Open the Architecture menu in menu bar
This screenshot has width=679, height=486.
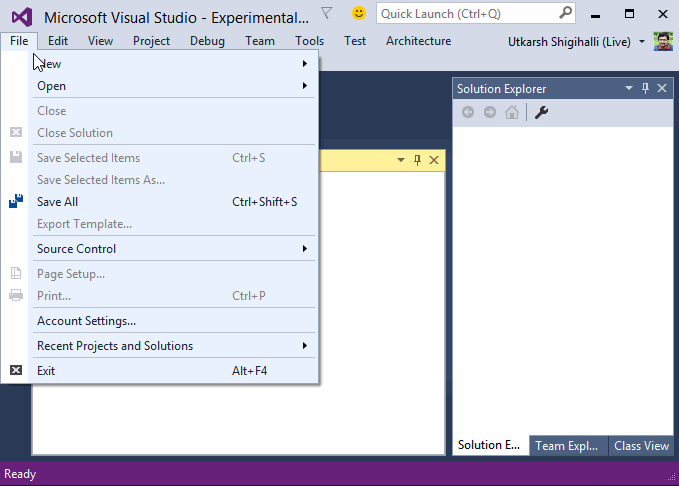418,41
